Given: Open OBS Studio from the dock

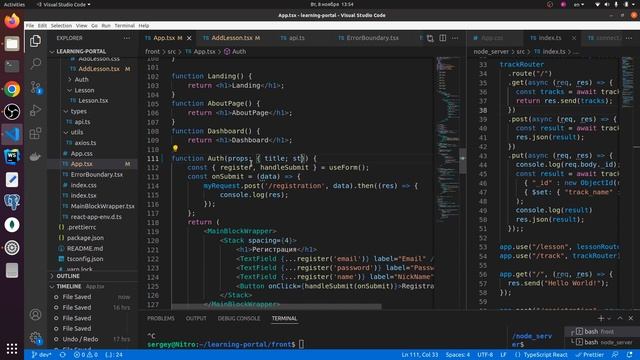Looking at the screenshot, I should click(12, 111).
